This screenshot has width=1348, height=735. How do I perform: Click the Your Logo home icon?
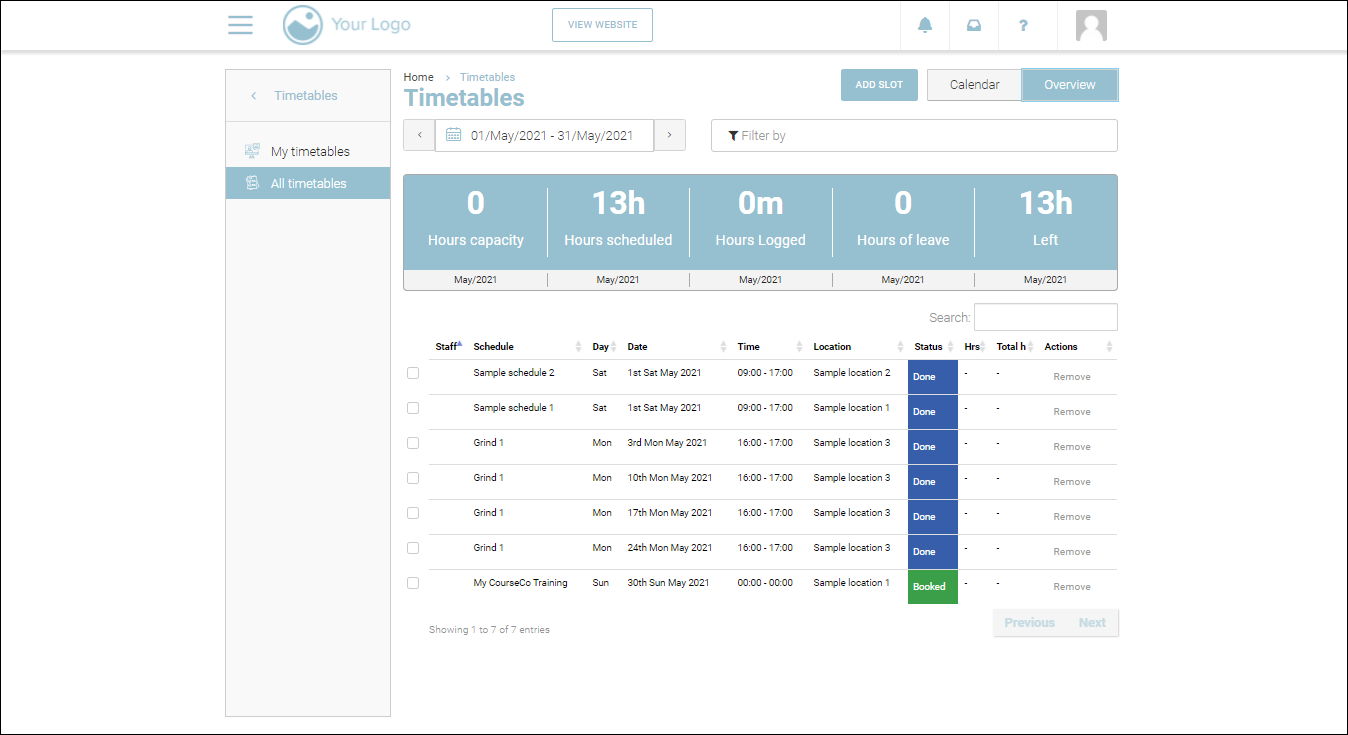tap(302, 25)
